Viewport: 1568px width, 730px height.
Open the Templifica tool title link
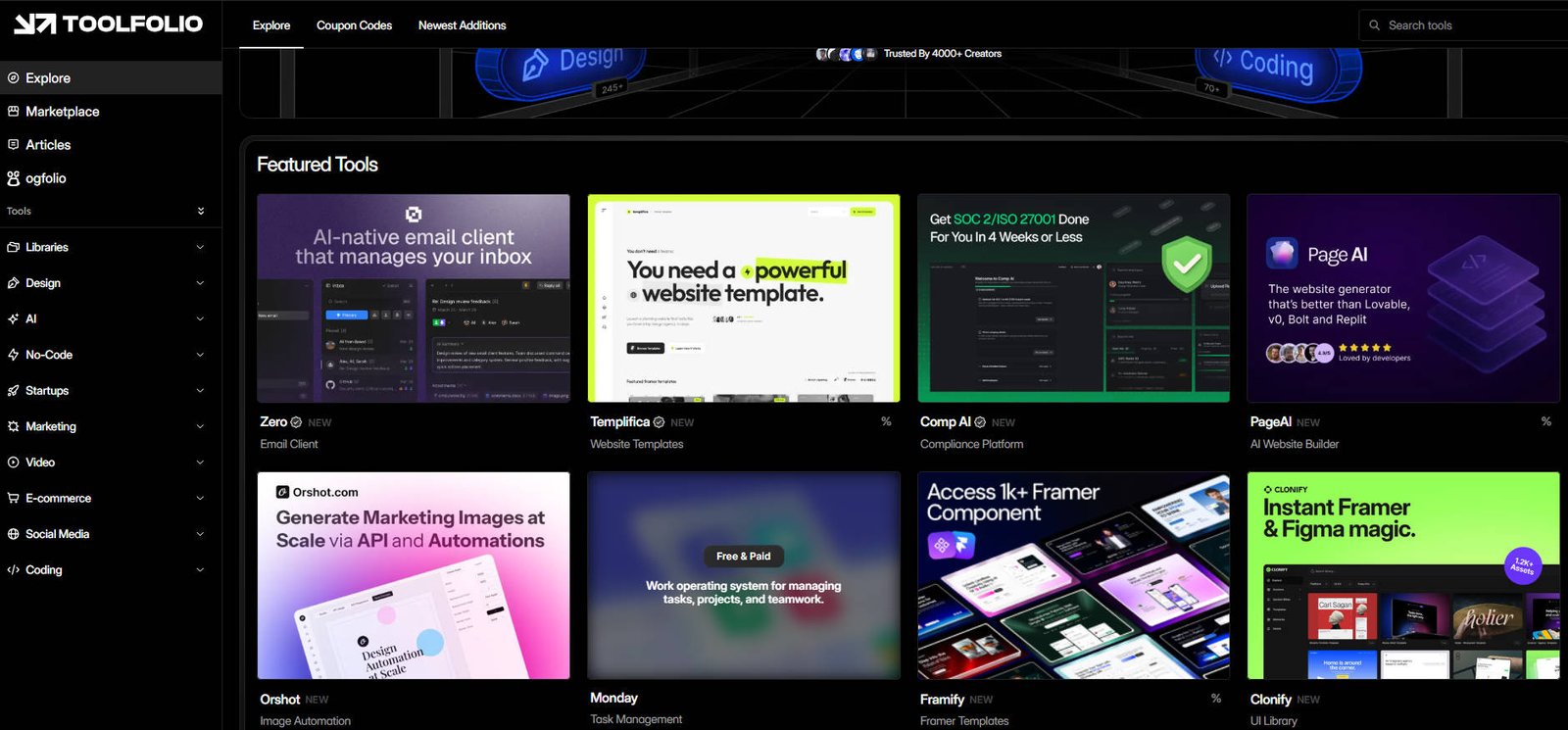point(619,422)
